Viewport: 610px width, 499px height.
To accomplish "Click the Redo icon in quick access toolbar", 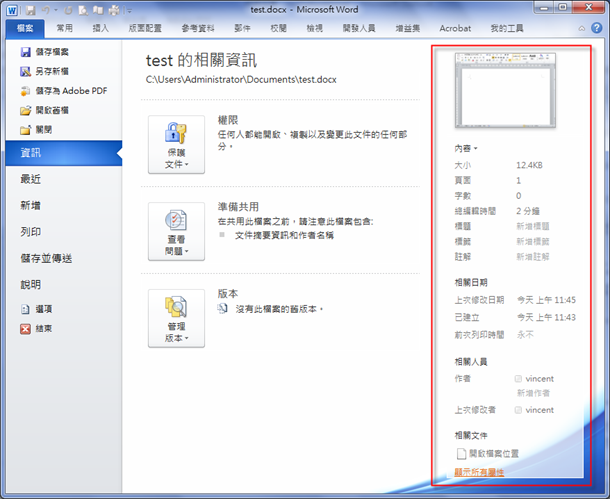I will (x=68, y=11).
